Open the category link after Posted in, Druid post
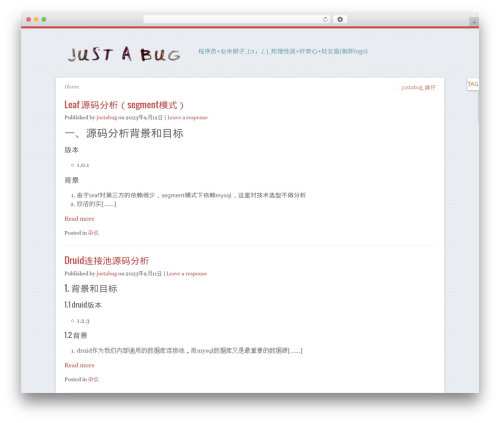 pos(93,379)
